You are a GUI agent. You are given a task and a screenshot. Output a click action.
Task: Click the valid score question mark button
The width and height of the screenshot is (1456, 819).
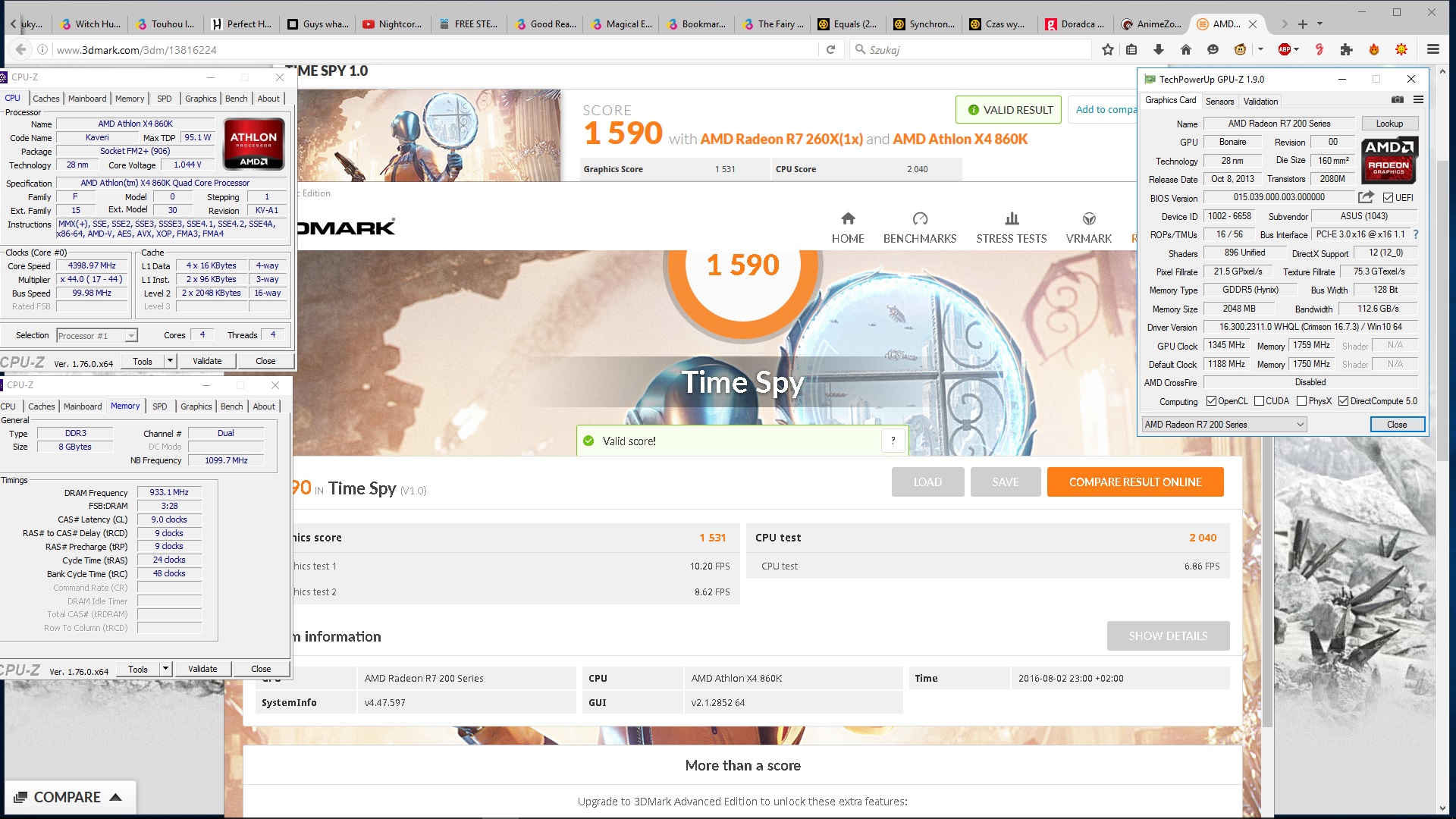pyautogui.click(x=893, y=441)
